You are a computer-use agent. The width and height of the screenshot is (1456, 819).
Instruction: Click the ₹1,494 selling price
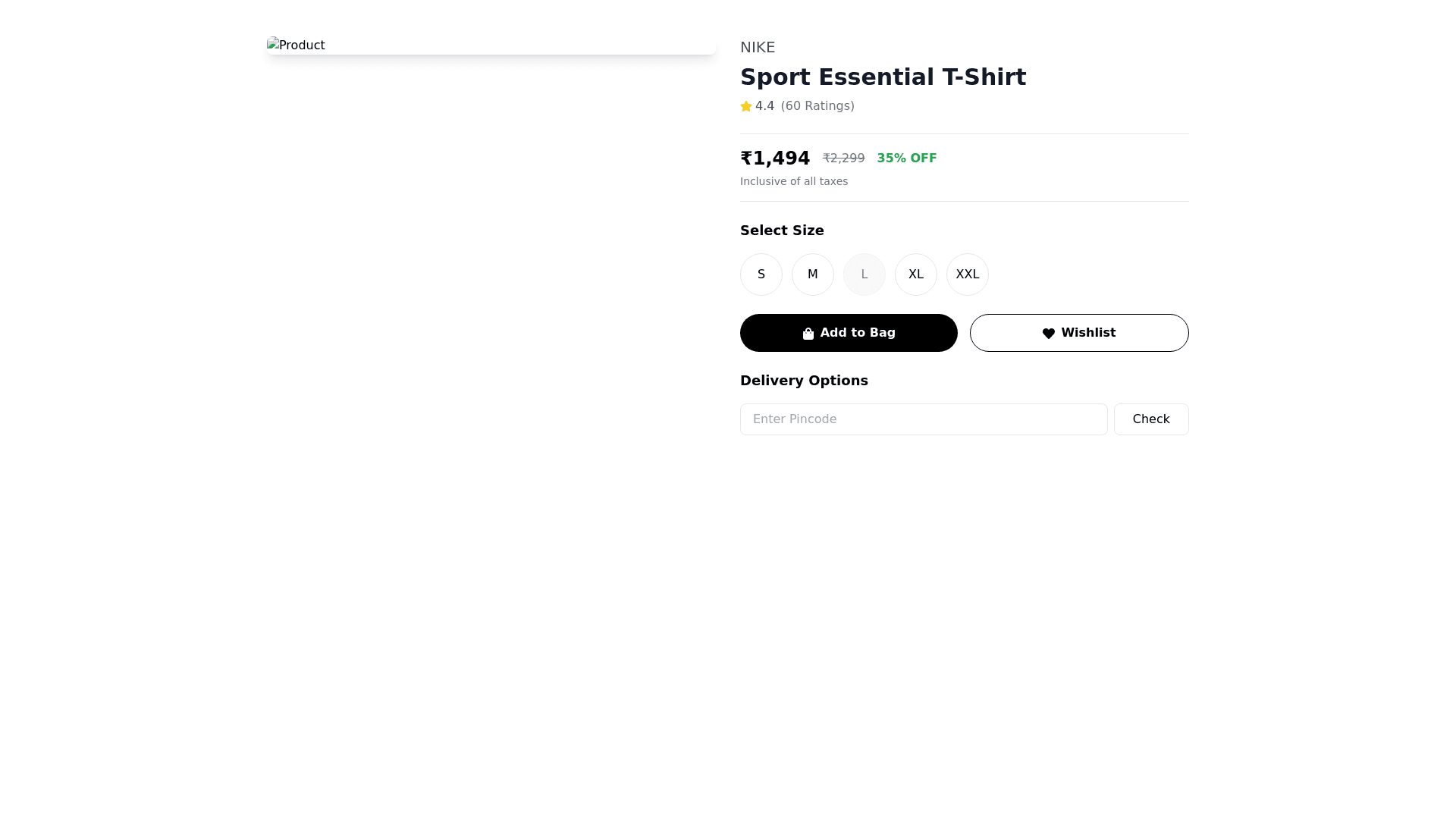coord(775,158)
